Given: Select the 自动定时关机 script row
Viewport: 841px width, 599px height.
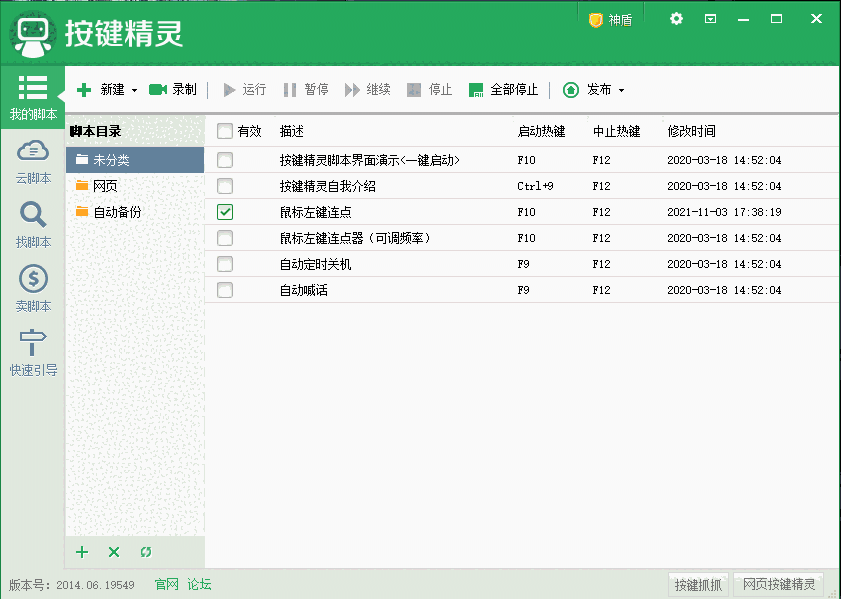Looking at the screenshot, I should tap(317, 264).
